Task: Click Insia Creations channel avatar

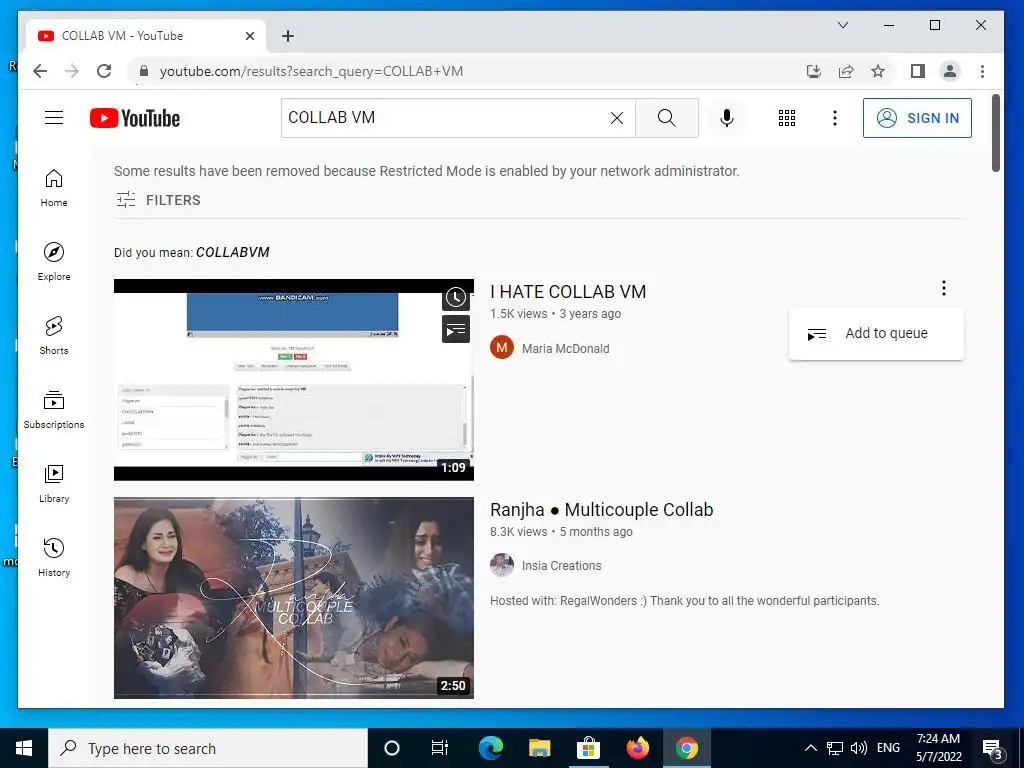Action: pos(502,565)
